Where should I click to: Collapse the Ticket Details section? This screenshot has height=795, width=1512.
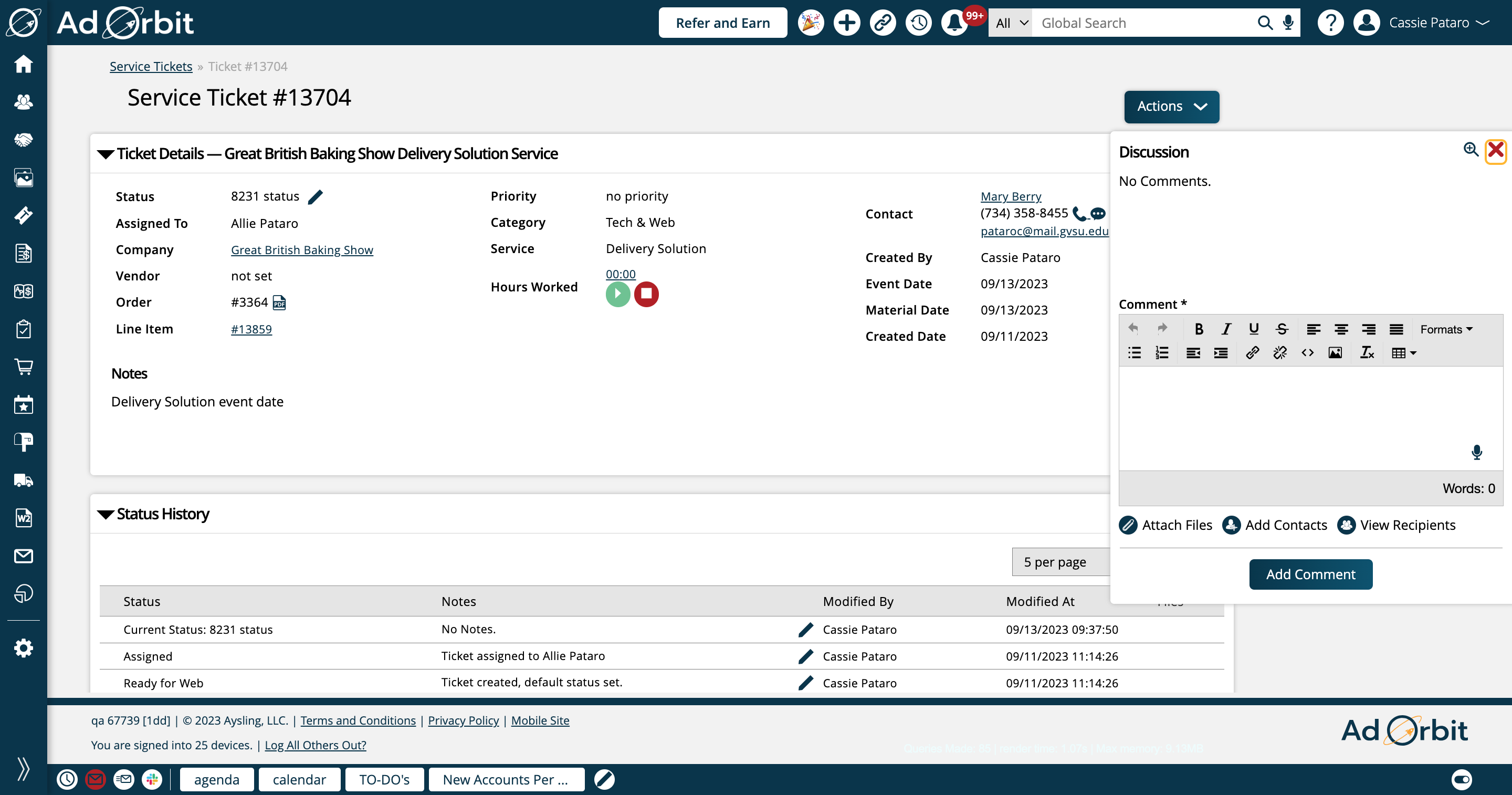(x=106, y=154)
